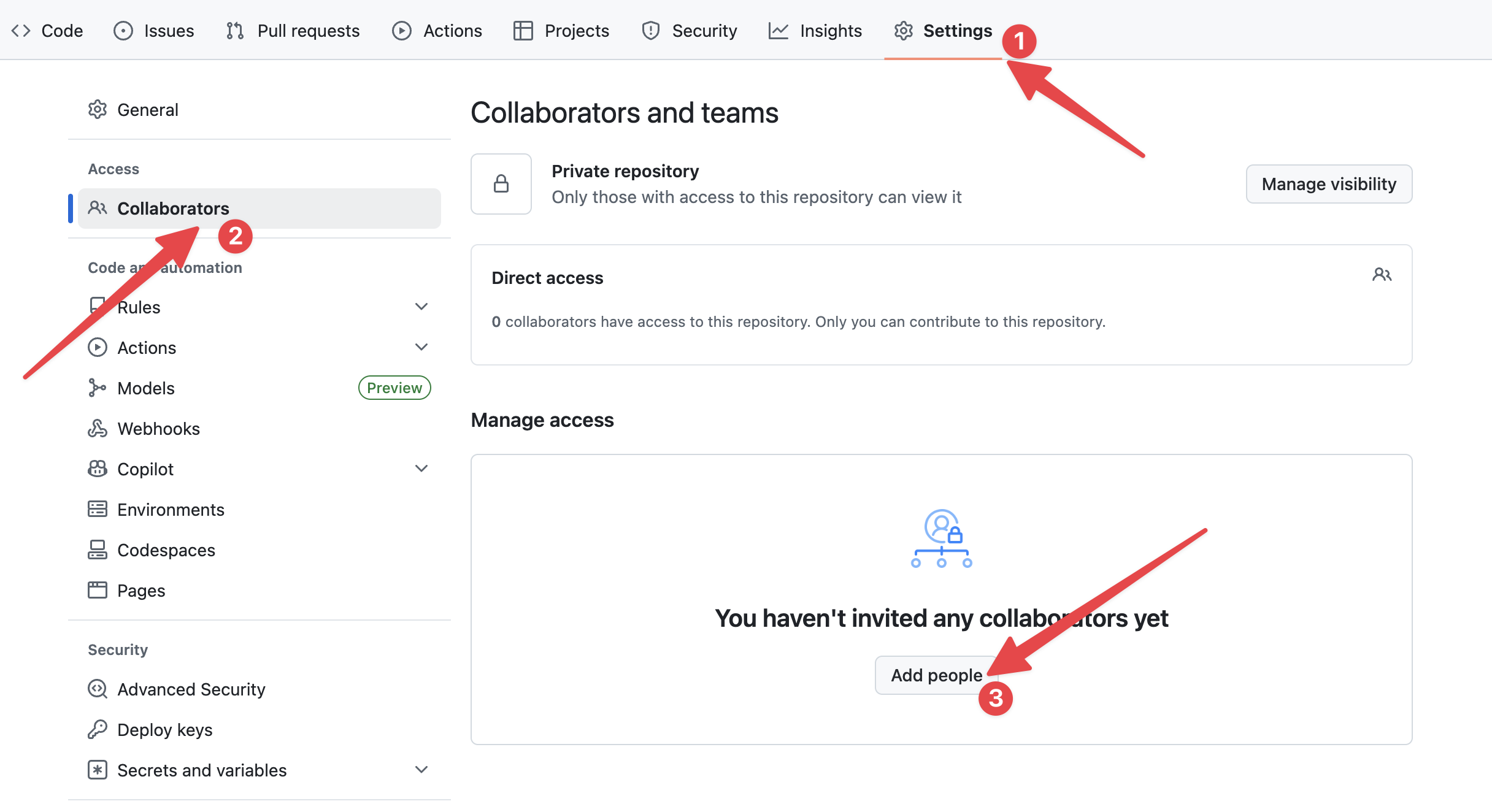This screenshot has height=812, width=1492.
Task: Click the Preview badge next to Models
Action: coord(394,387)
